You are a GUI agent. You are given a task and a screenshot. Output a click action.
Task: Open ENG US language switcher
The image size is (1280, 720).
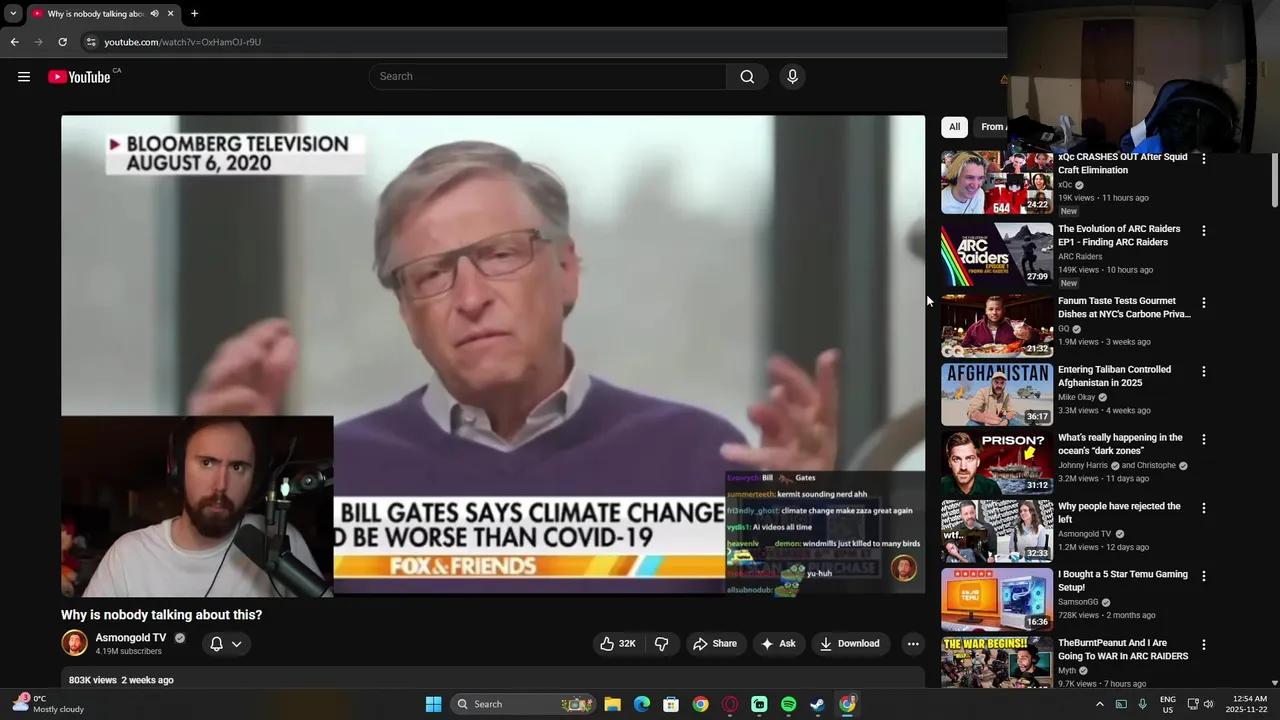pos(1167,704)
